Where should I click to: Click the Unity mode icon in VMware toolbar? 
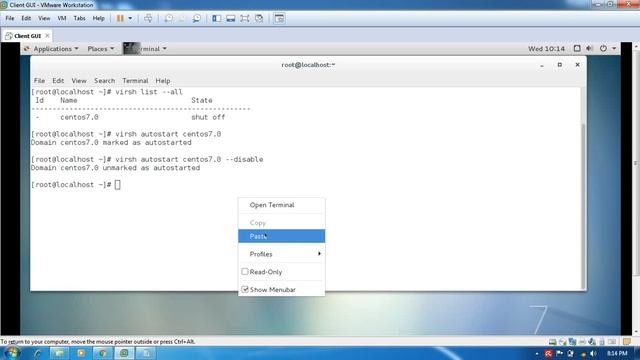pos(259,18)
